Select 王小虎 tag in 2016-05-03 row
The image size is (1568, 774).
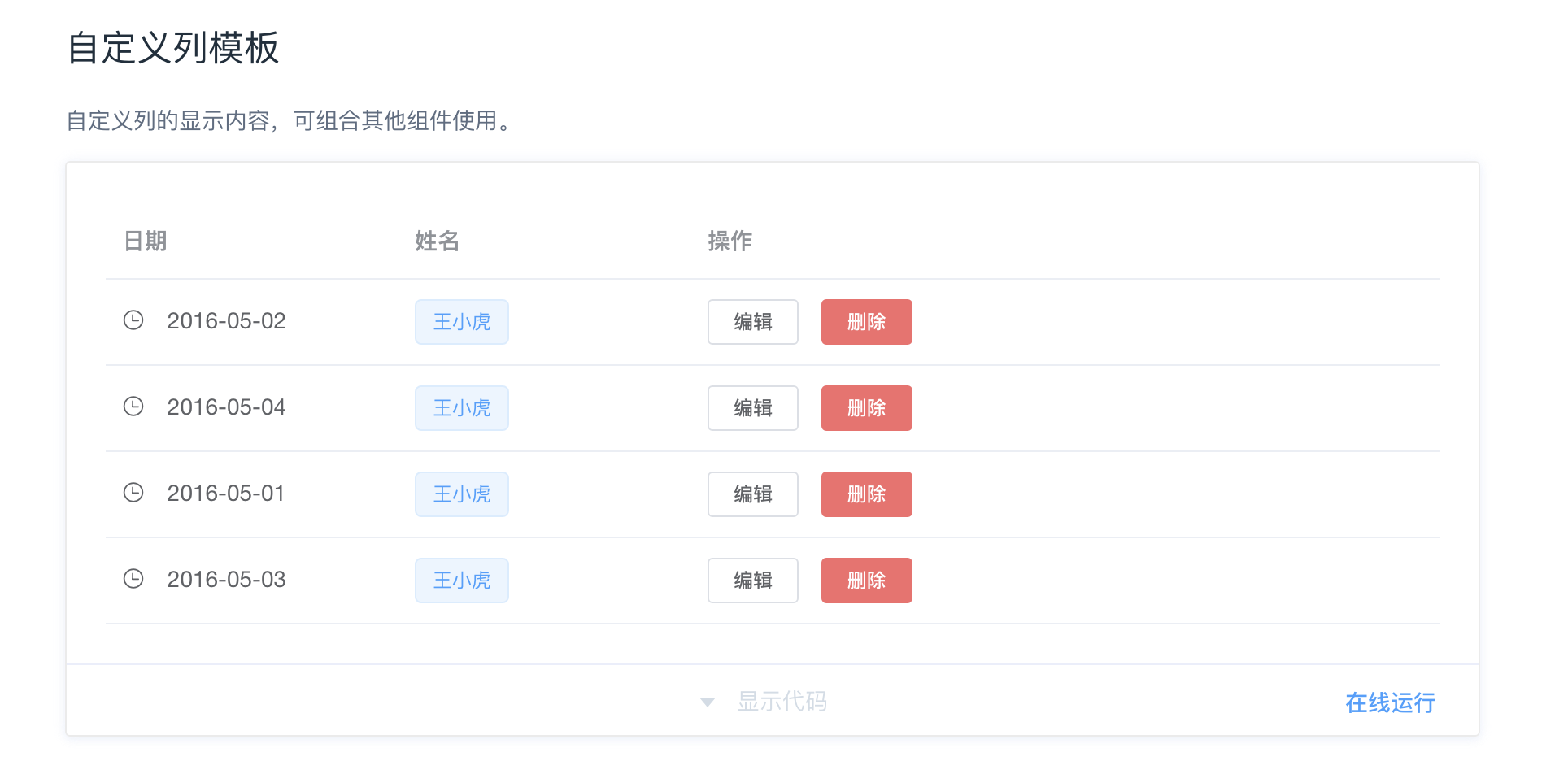pyautogui.click(x=462, y=580)
